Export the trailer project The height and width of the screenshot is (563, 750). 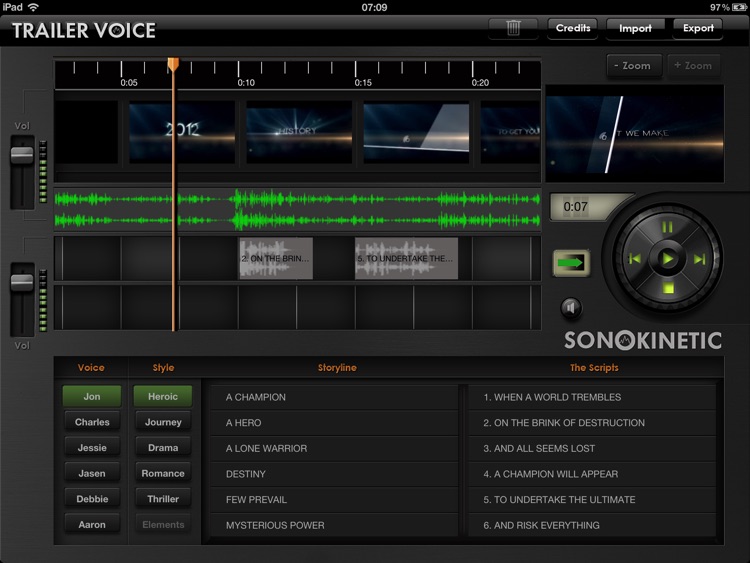point(698,29)
